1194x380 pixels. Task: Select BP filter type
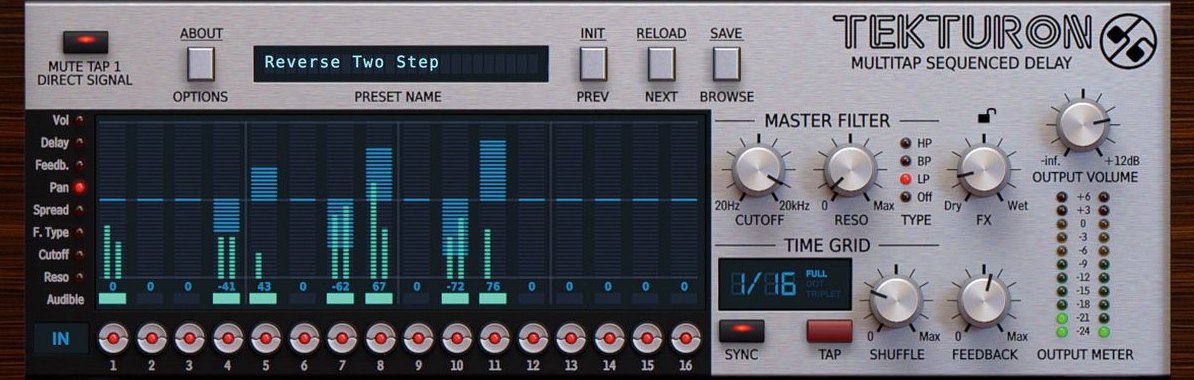coord(905,161)
